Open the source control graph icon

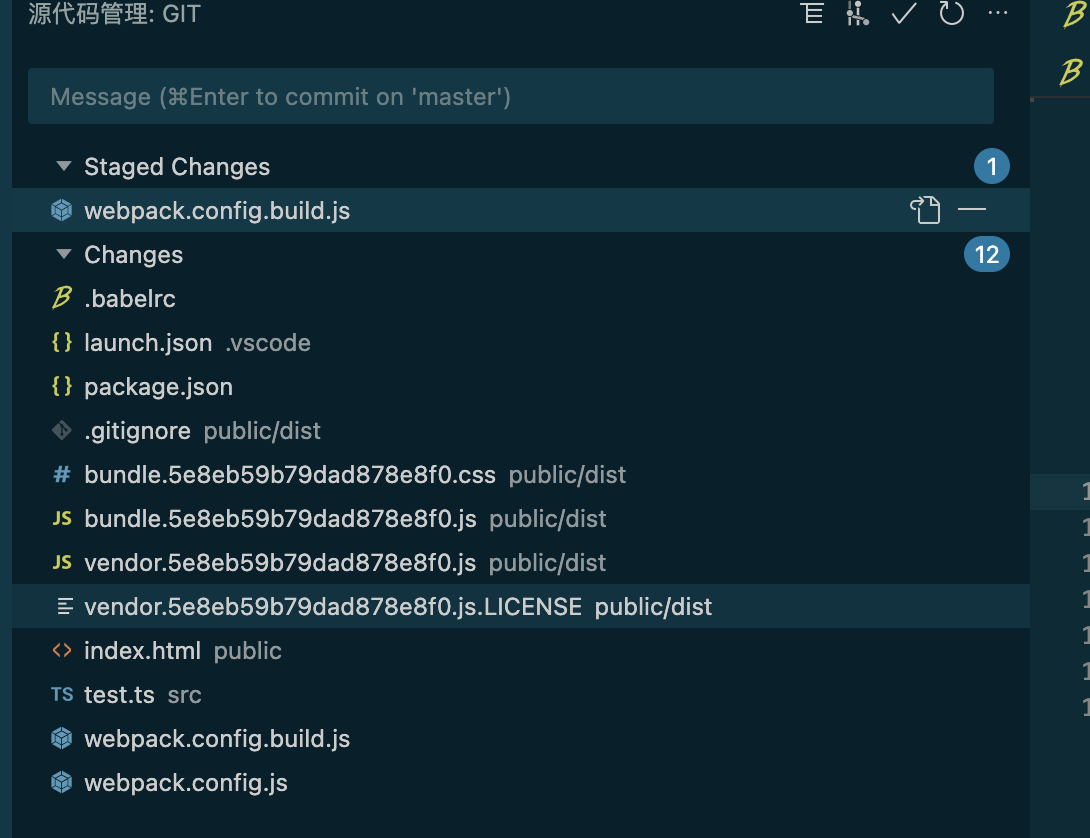858,14
